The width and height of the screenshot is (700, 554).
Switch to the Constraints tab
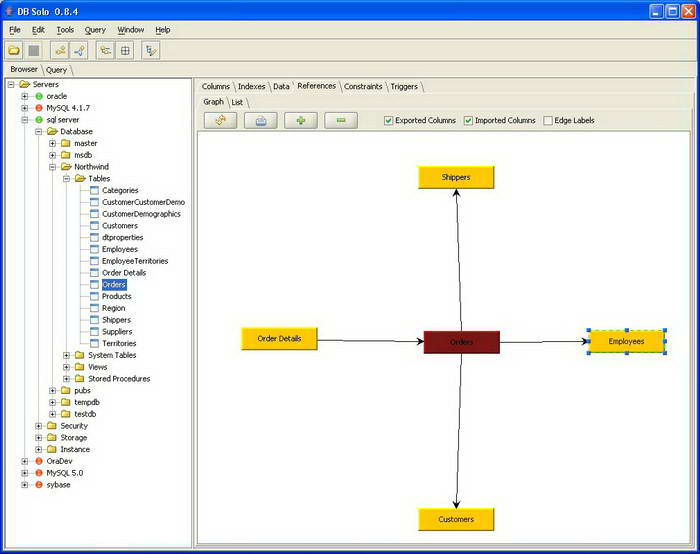(363, 87)
